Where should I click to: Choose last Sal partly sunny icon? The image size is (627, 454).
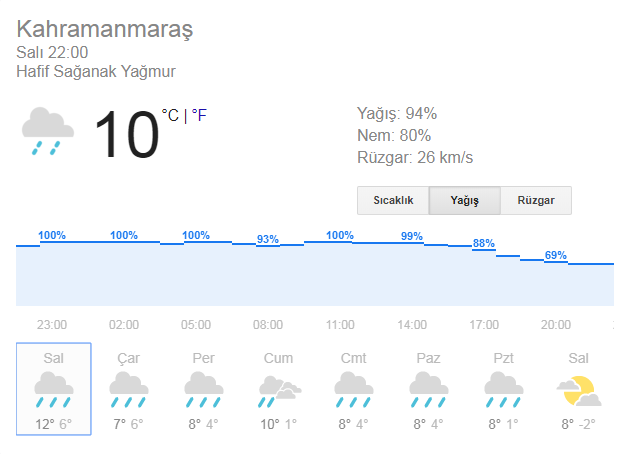(579, 391)
